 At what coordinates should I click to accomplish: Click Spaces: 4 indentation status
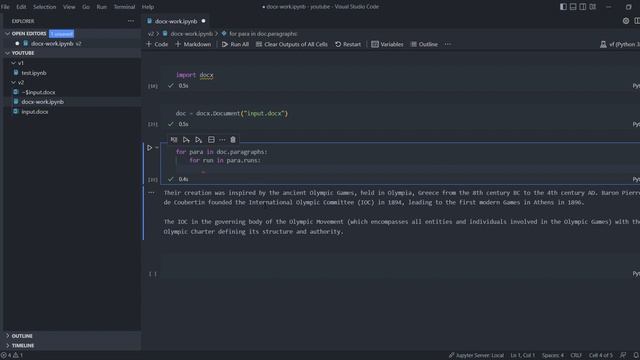[x=553, y=355]
